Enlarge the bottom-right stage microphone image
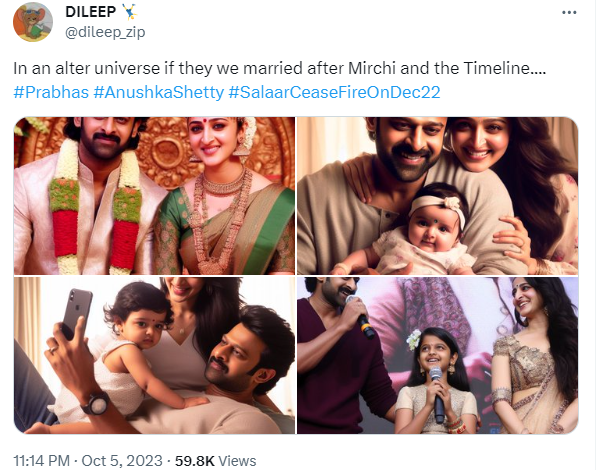This screenshot has height=470, width=601. point(437,356)
